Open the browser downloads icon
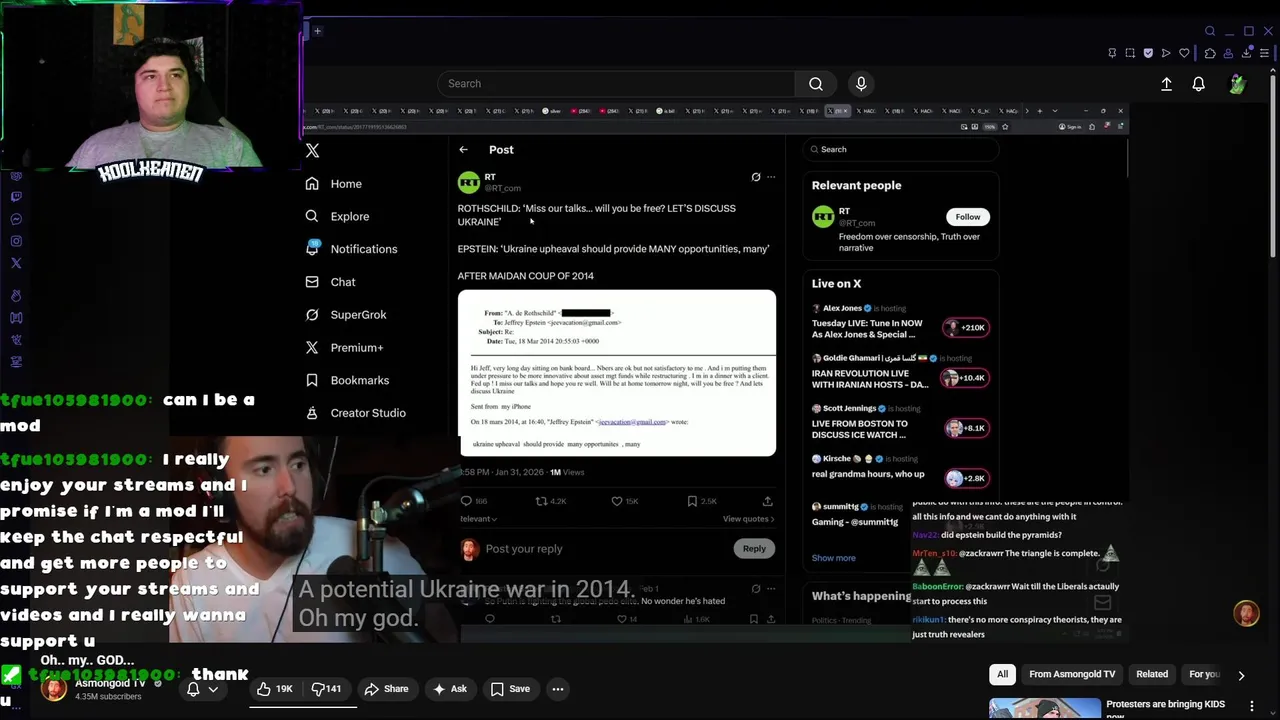The width and height of the screenshot is (1280, 720). click(x=1246, y=53)
